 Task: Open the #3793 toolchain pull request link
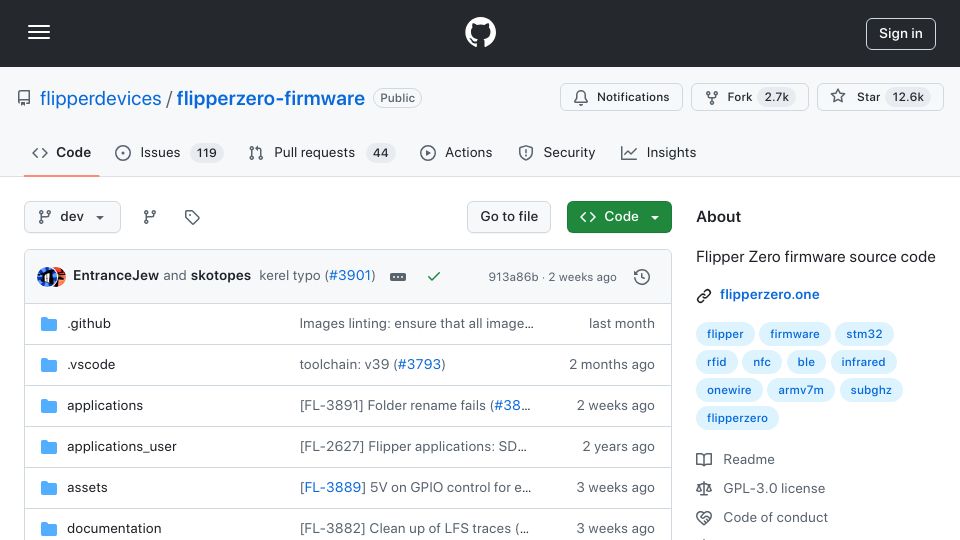tap(419, 364)
